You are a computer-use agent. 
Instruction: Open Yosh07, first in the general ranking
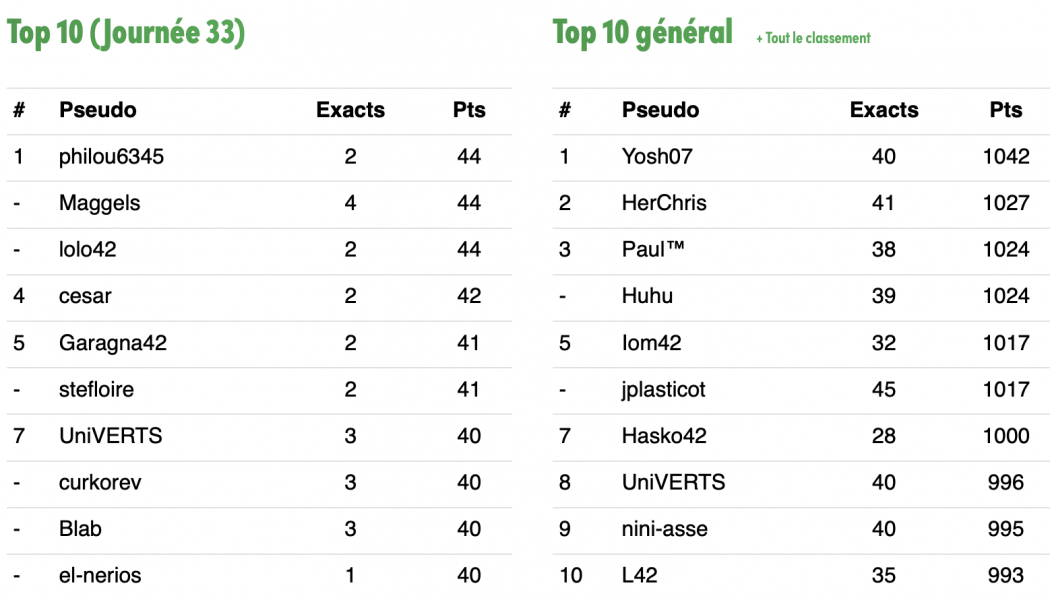coord(657,157)
